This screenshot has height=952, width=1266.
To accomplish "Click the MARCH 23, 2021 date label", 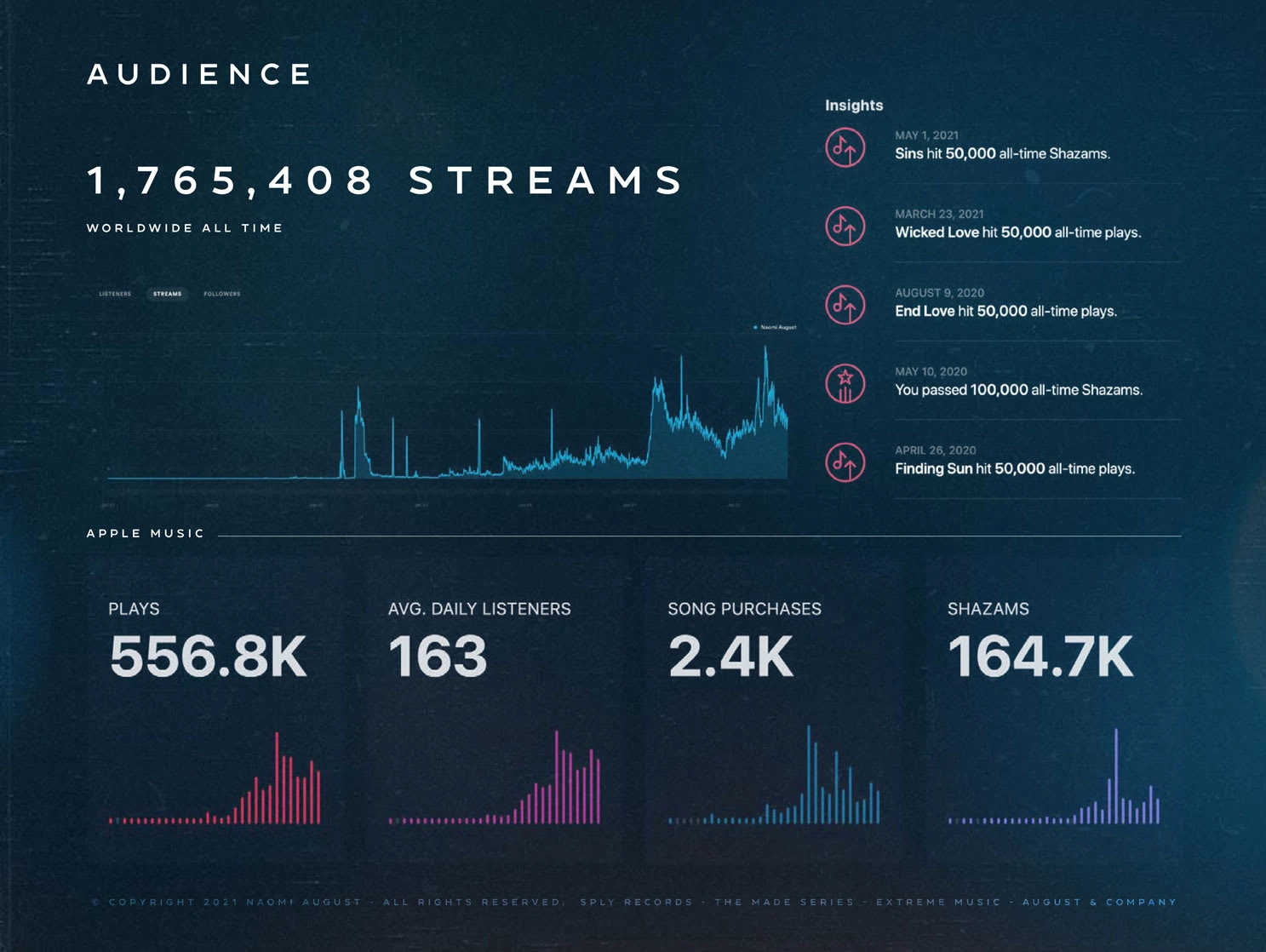I will pos(939,214).
